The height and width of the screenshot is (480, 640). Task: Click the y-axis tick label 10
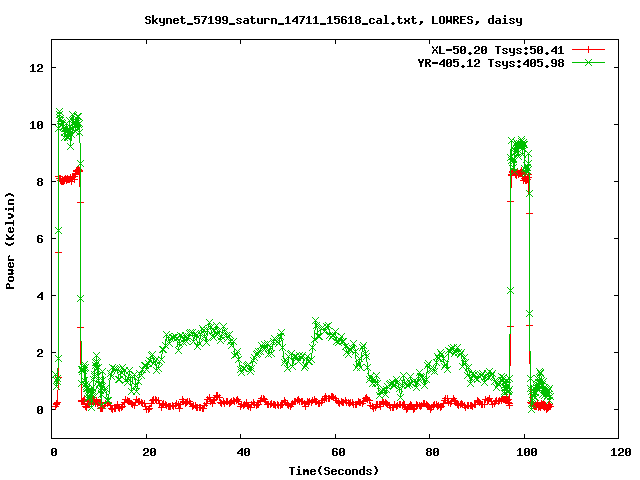point(36,125)
